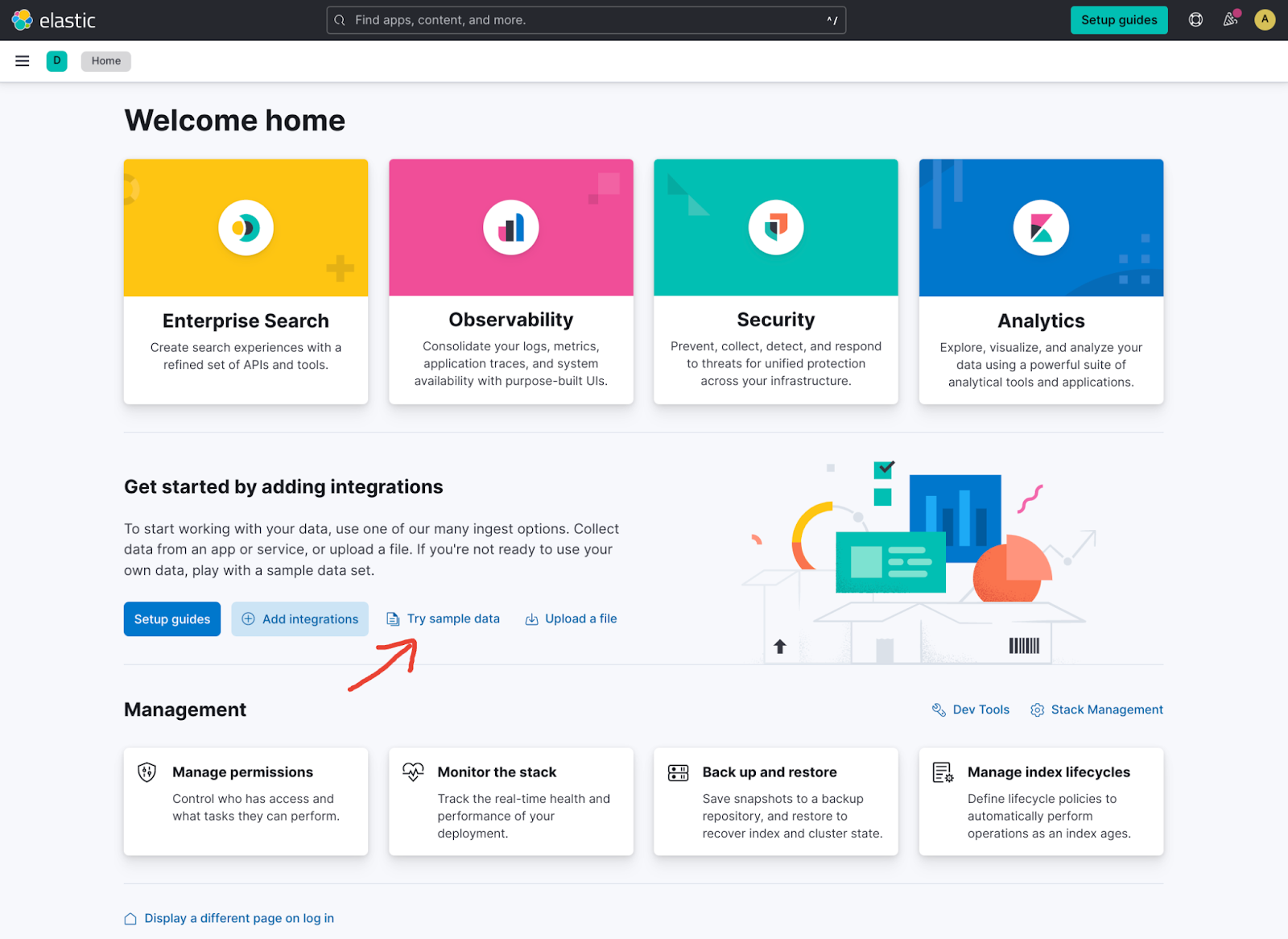Screen dimensions: 1288x939
Task: Click the Enterprise Search logo icon
Action: click(246, 228)
